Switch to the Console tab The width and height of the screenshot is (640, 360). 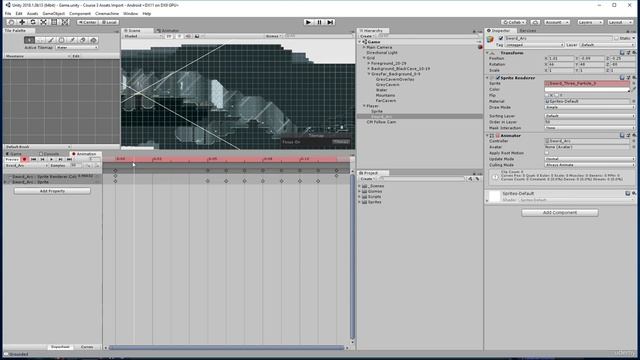pos(49,154)
